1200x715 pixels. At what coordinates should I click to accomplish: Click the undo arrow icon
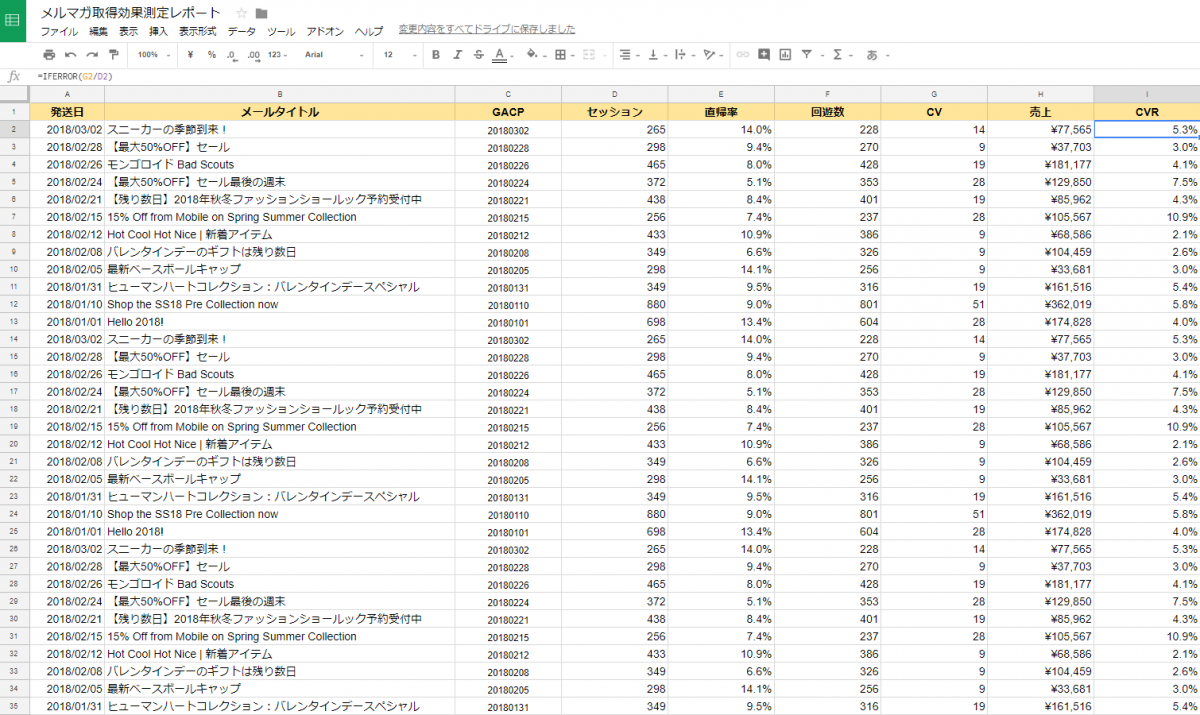tap(71, 54)
